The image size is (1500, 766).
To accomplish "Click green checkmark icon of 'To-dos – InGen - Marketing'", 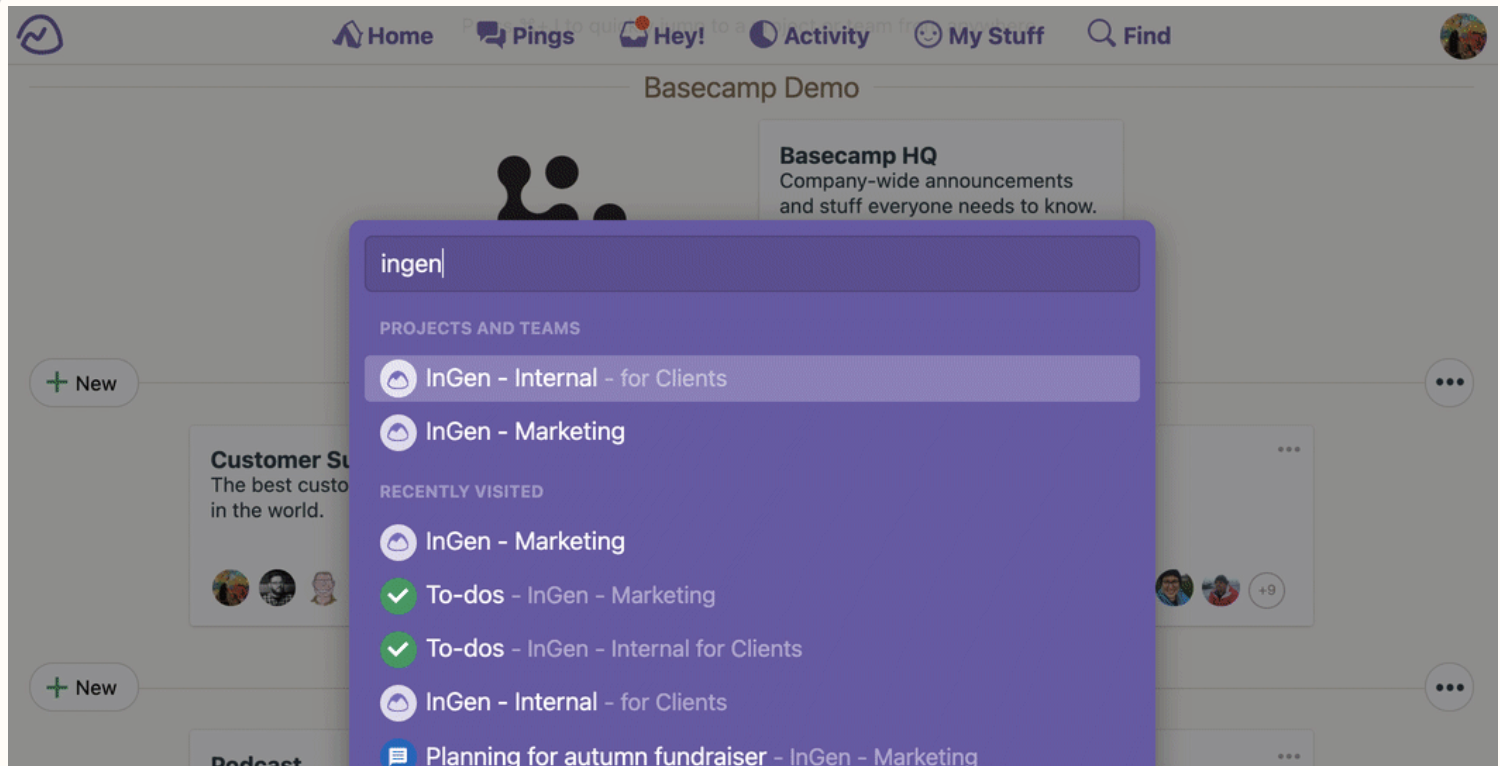I will [x=398, y=596].
